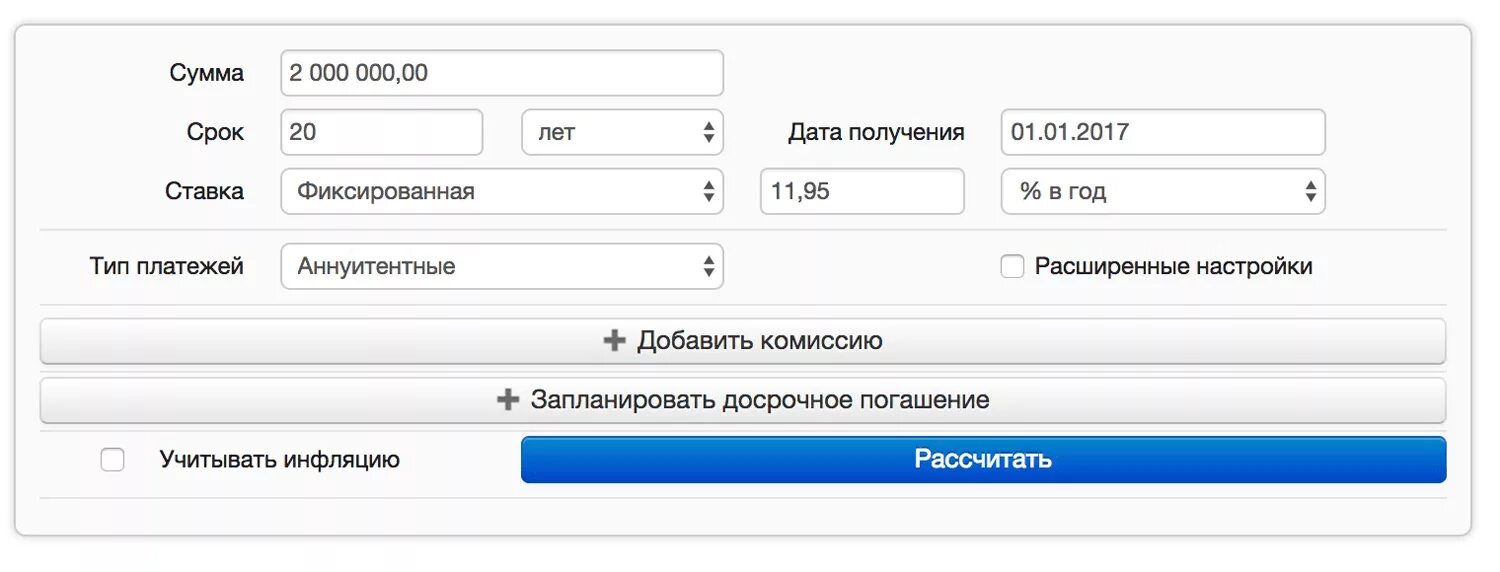The height and width of the screenshot is (572, 1500).
Task: Click the plus icon beside Запланировать досрочное погашение
Action: pyautogui.click(x=508, y=400)
